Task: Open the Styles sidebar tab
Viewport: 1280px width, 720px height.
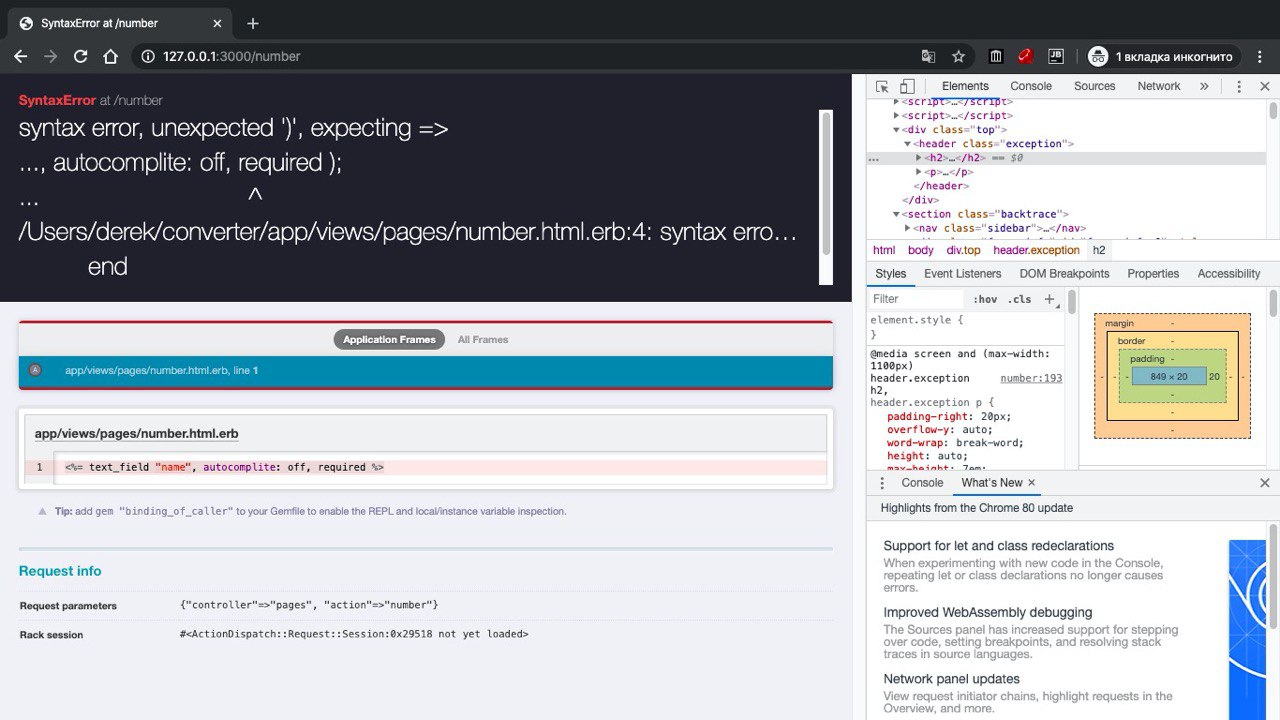Action: click(x=890, y=274)
